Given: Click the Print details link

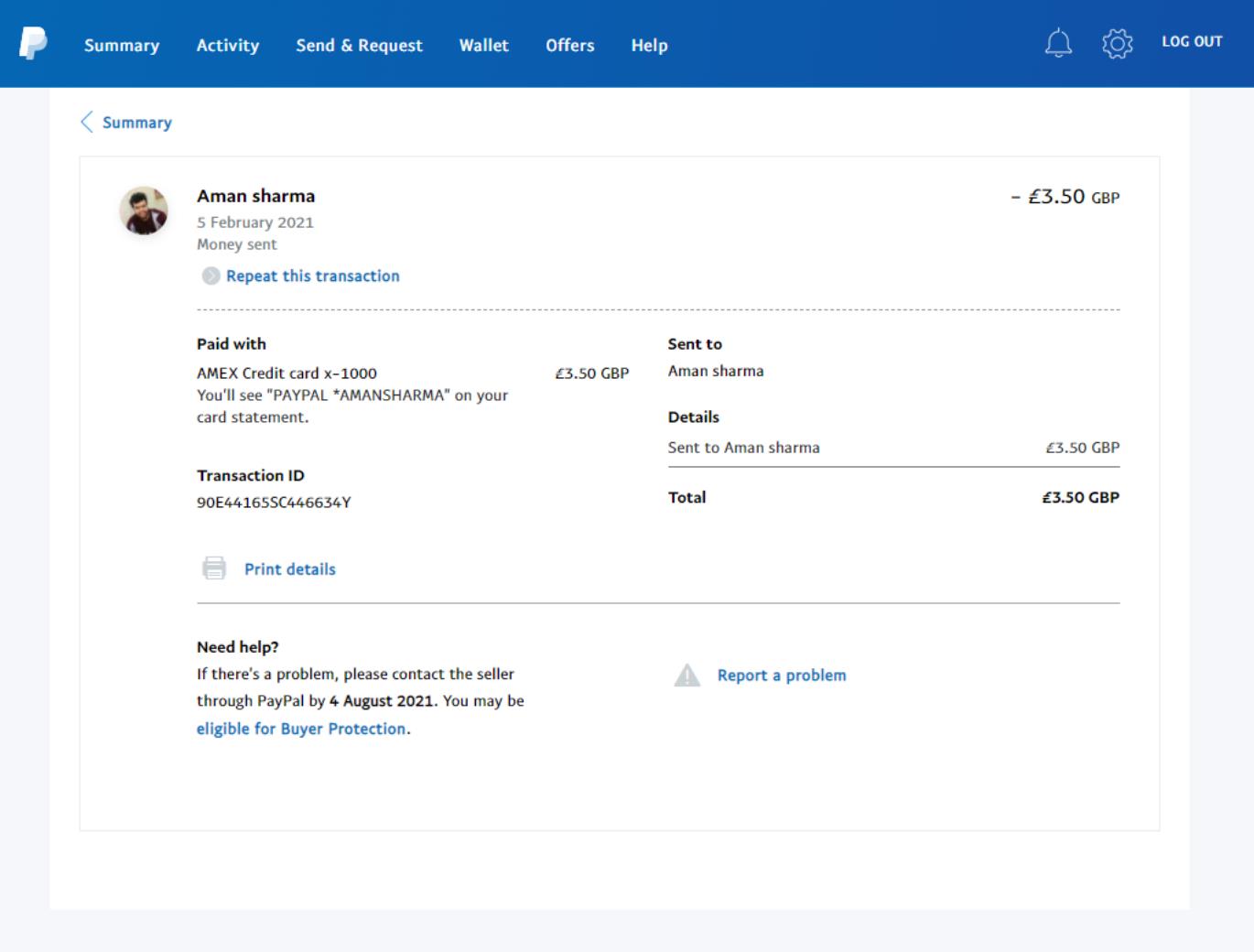Looking at the screenshot, I should pos(289,569).
